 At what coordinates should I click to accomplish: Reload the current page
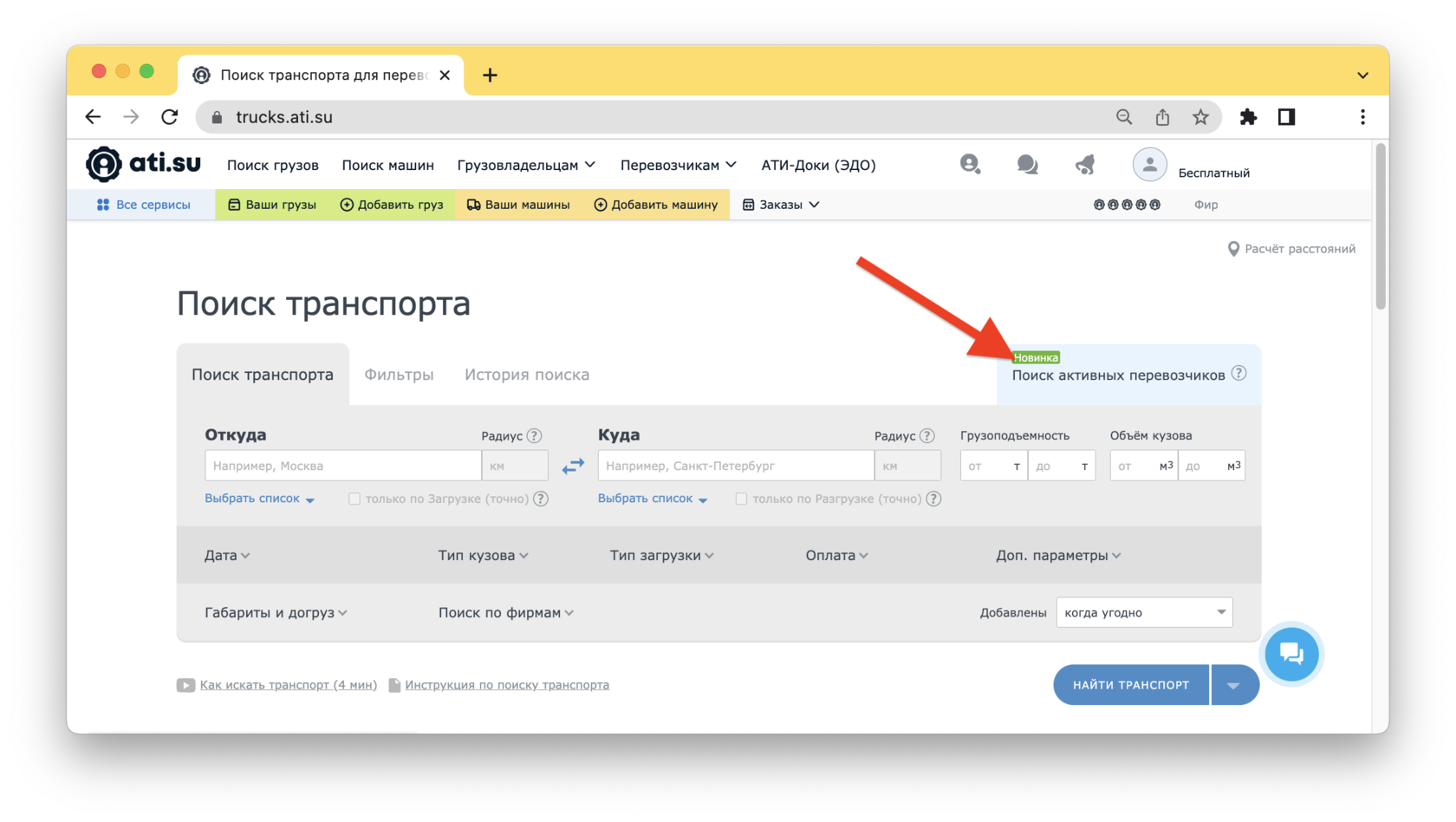tap(170, 117)
